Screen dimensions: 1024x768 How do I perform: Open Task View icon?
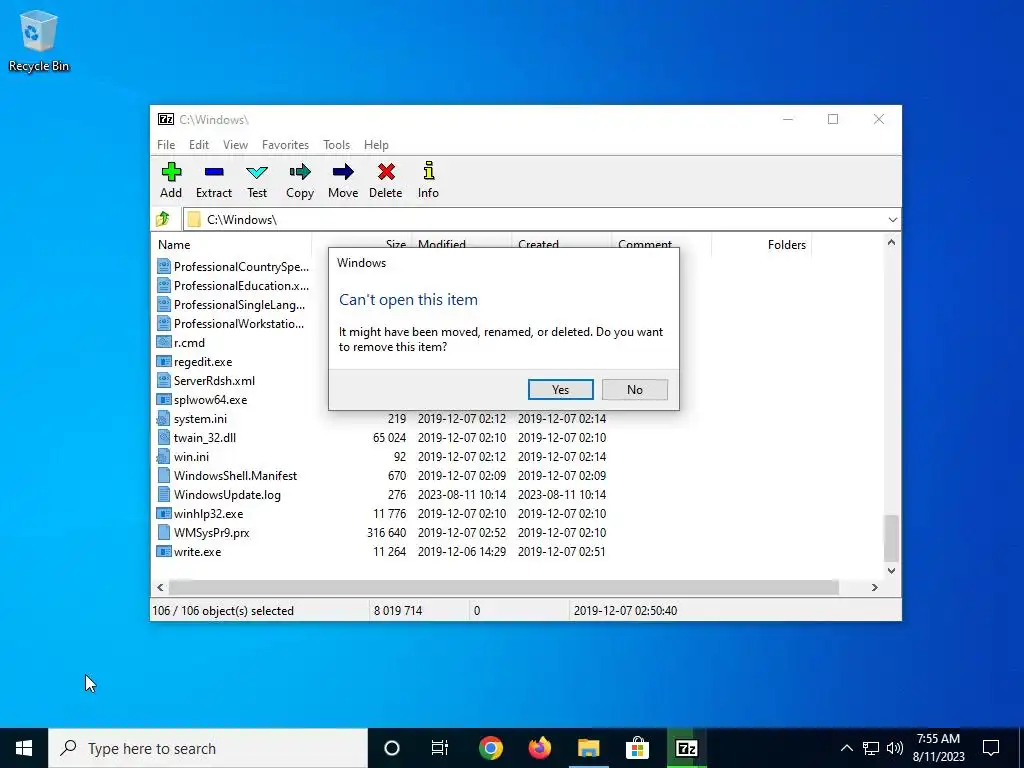tap(440, 748)
